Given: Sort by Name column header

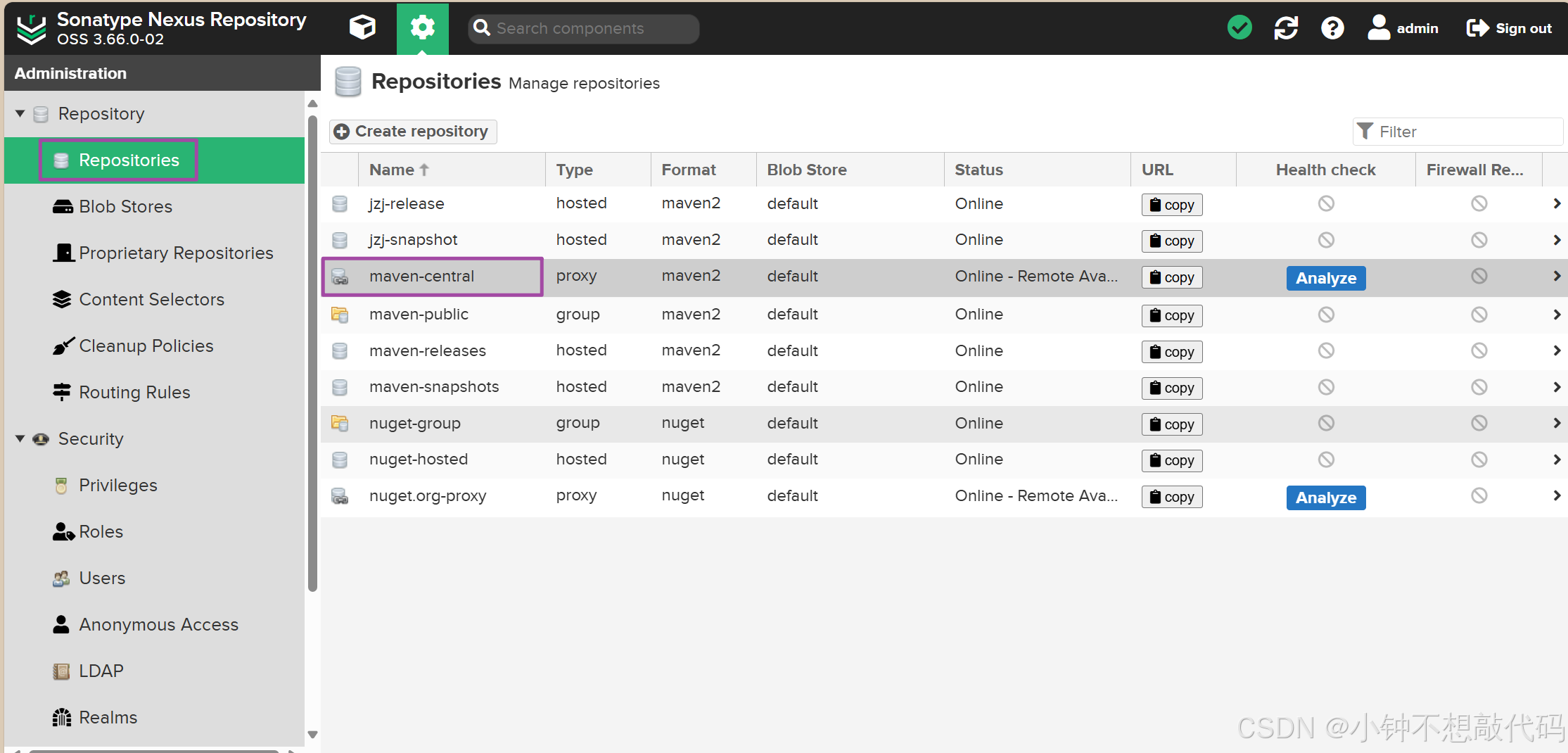Looking at the screenshot, I should click(x=452, y=170).
